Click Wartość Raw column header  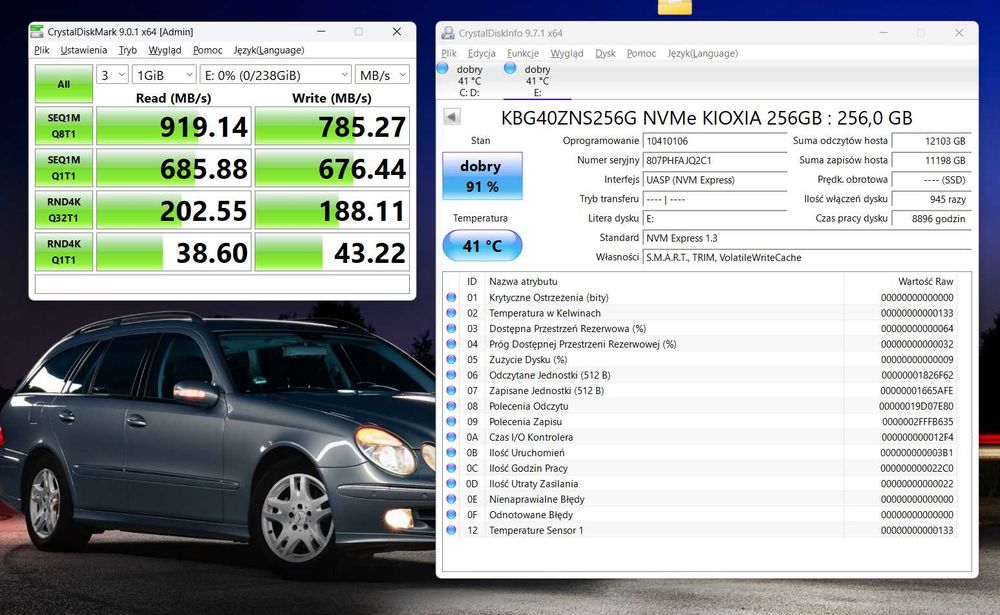tap(925, 281)
